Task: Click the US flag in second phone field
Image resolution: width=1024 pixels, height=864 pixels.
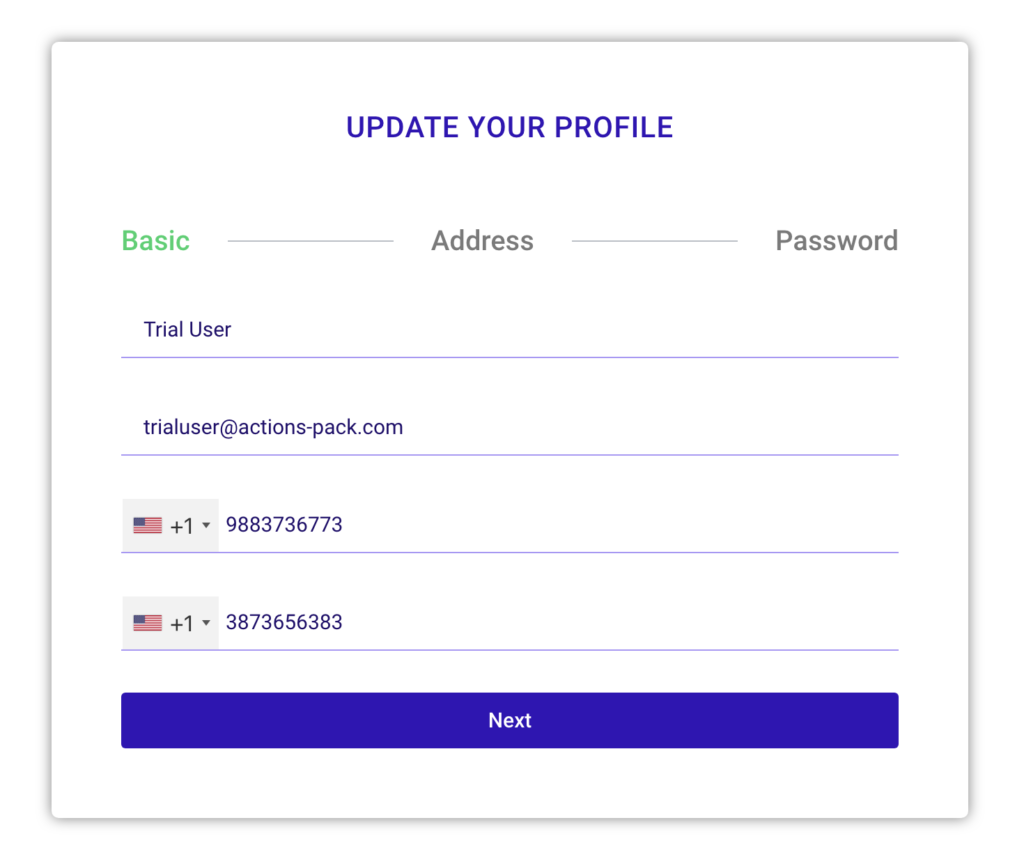Action: click(148, 623)
